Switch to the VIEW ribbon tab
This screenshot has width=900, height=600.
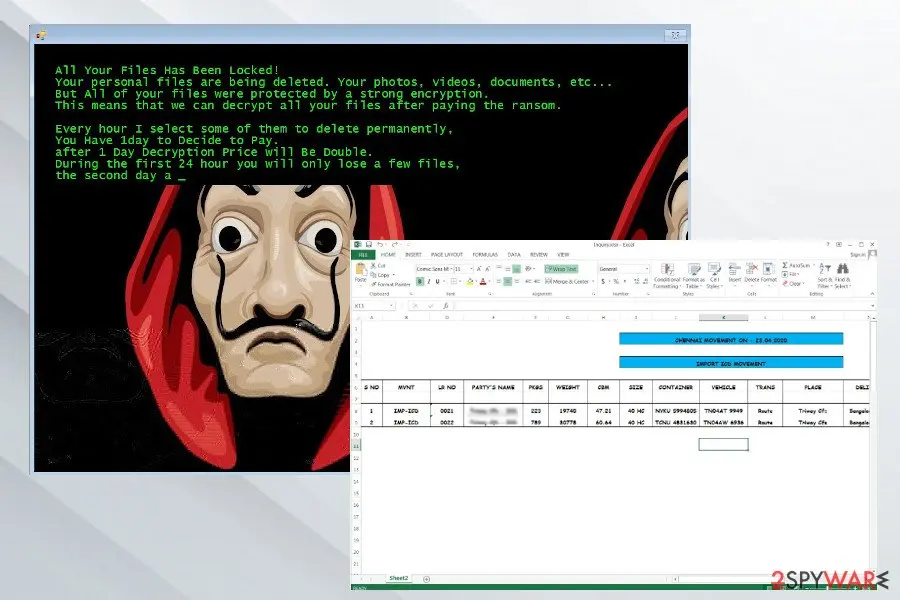(563, 254)
